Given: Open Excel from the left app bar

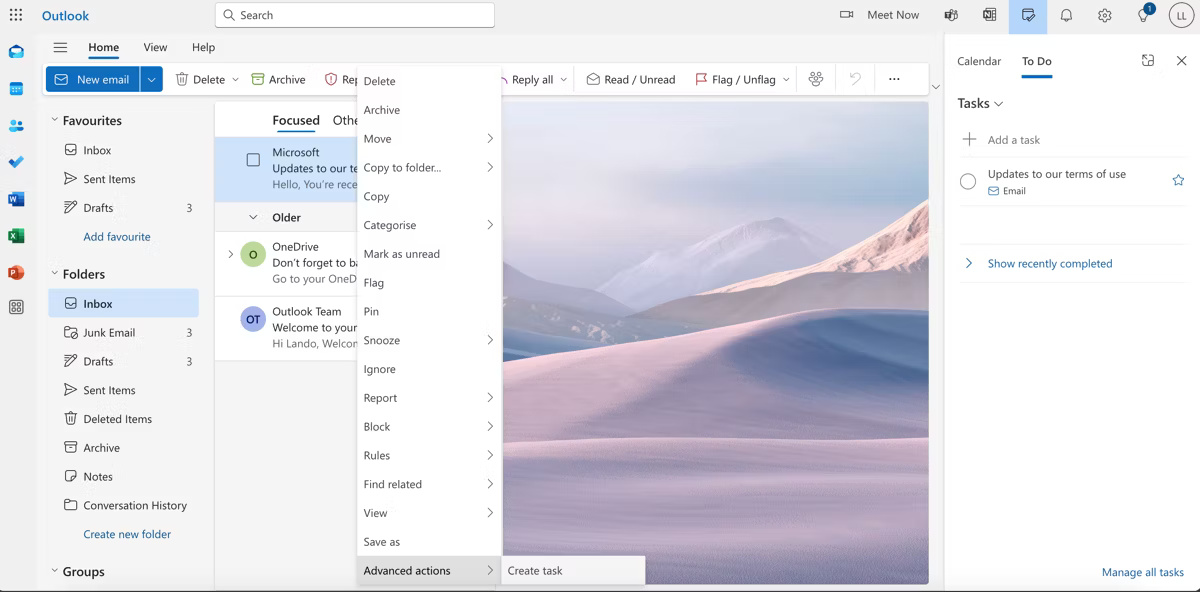Looking at the screenshot, I should [16, 235].
